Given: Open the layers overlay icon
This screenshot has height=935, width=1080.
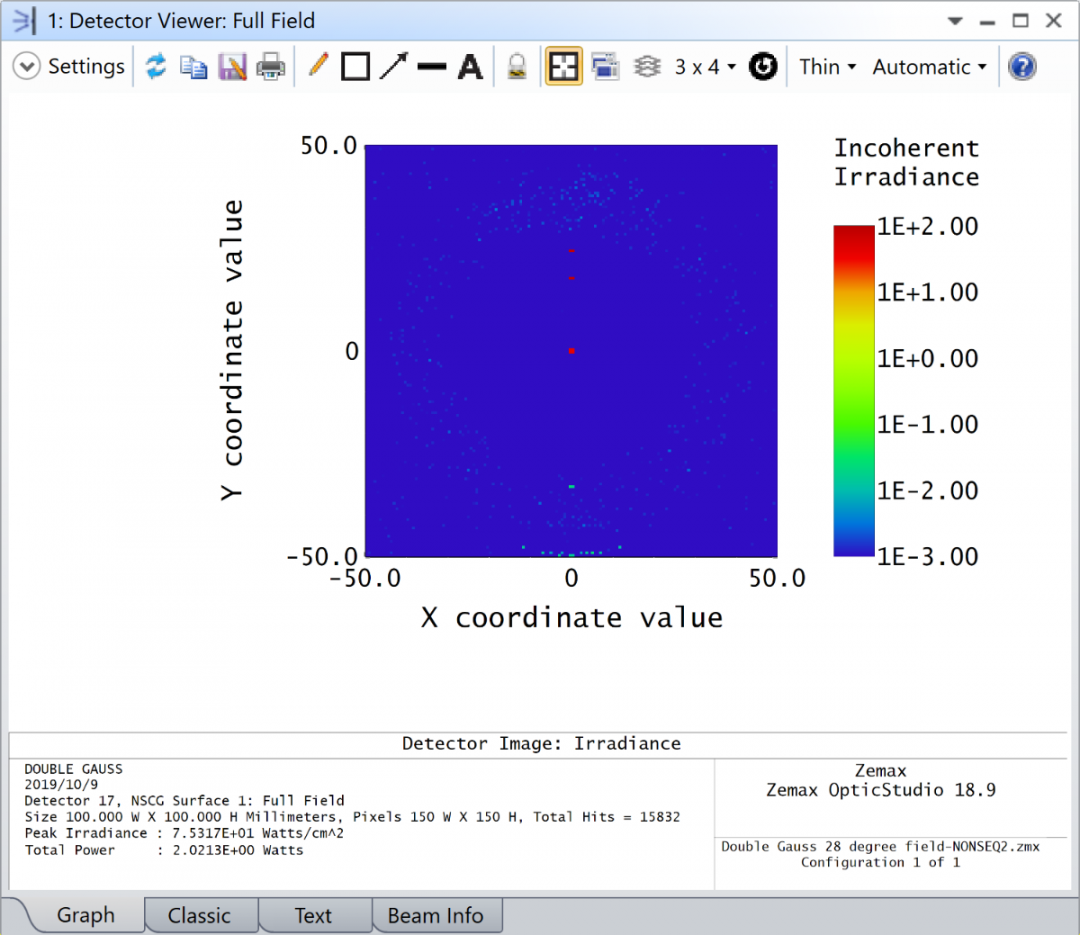Looking at the screenshot, I should coord(647,67).
